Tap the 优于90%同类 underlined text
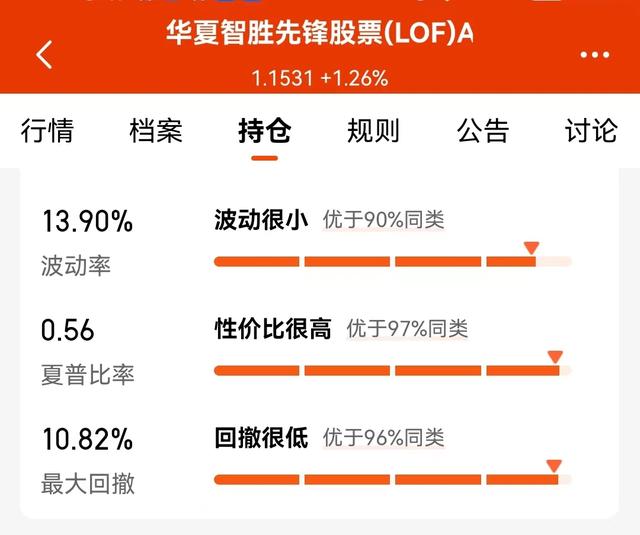 coord(383,220)
